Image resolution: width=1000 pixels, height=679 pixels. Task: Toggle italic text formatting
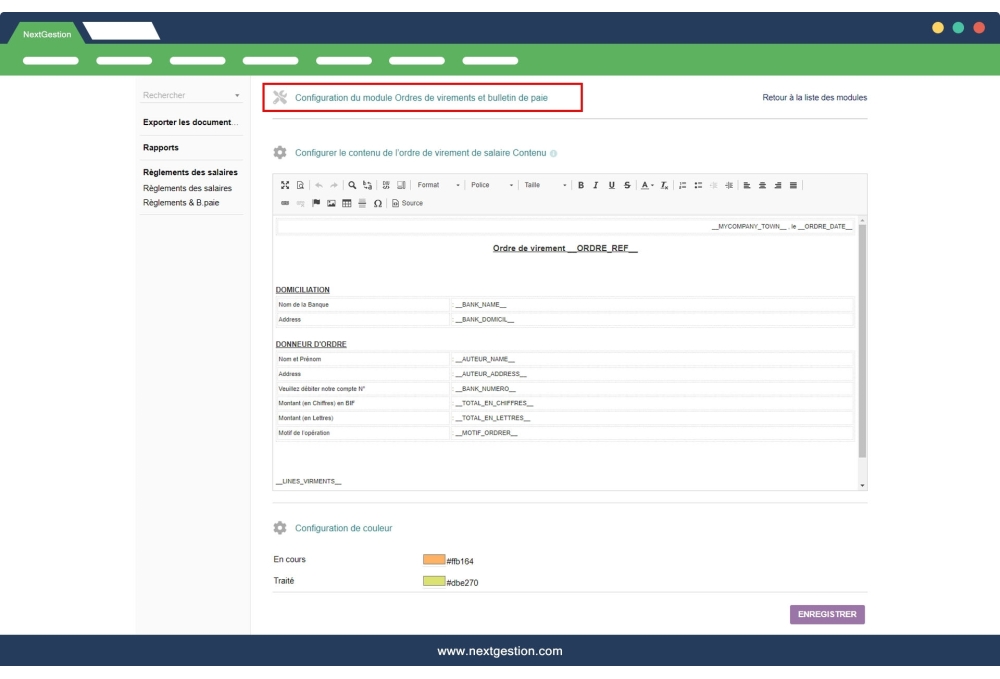coord(597,185)
